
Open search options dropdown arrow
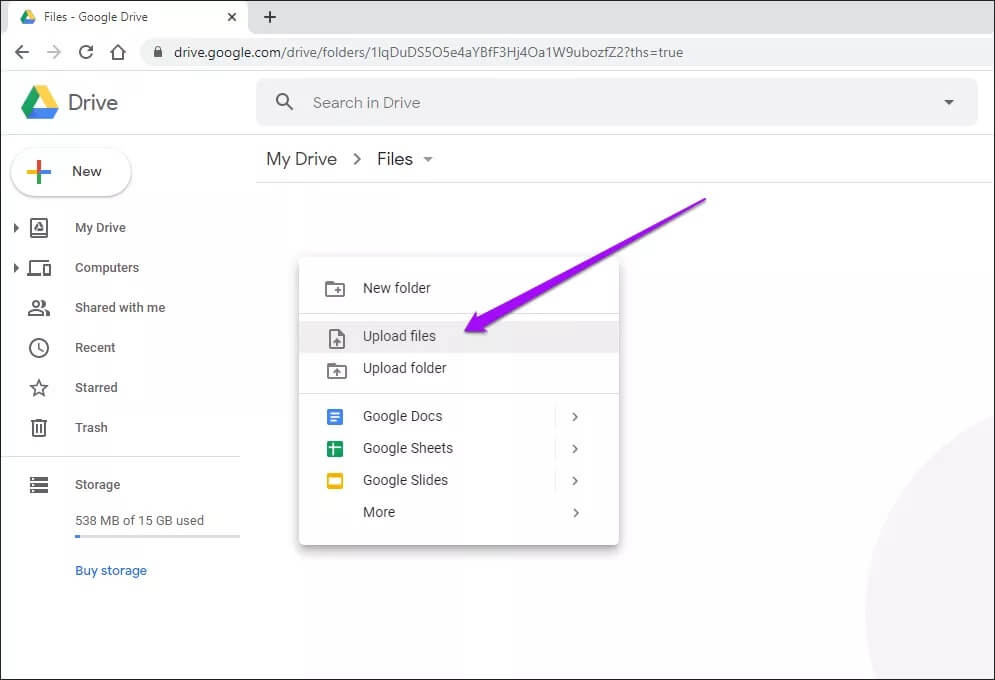tap(948, 102)
